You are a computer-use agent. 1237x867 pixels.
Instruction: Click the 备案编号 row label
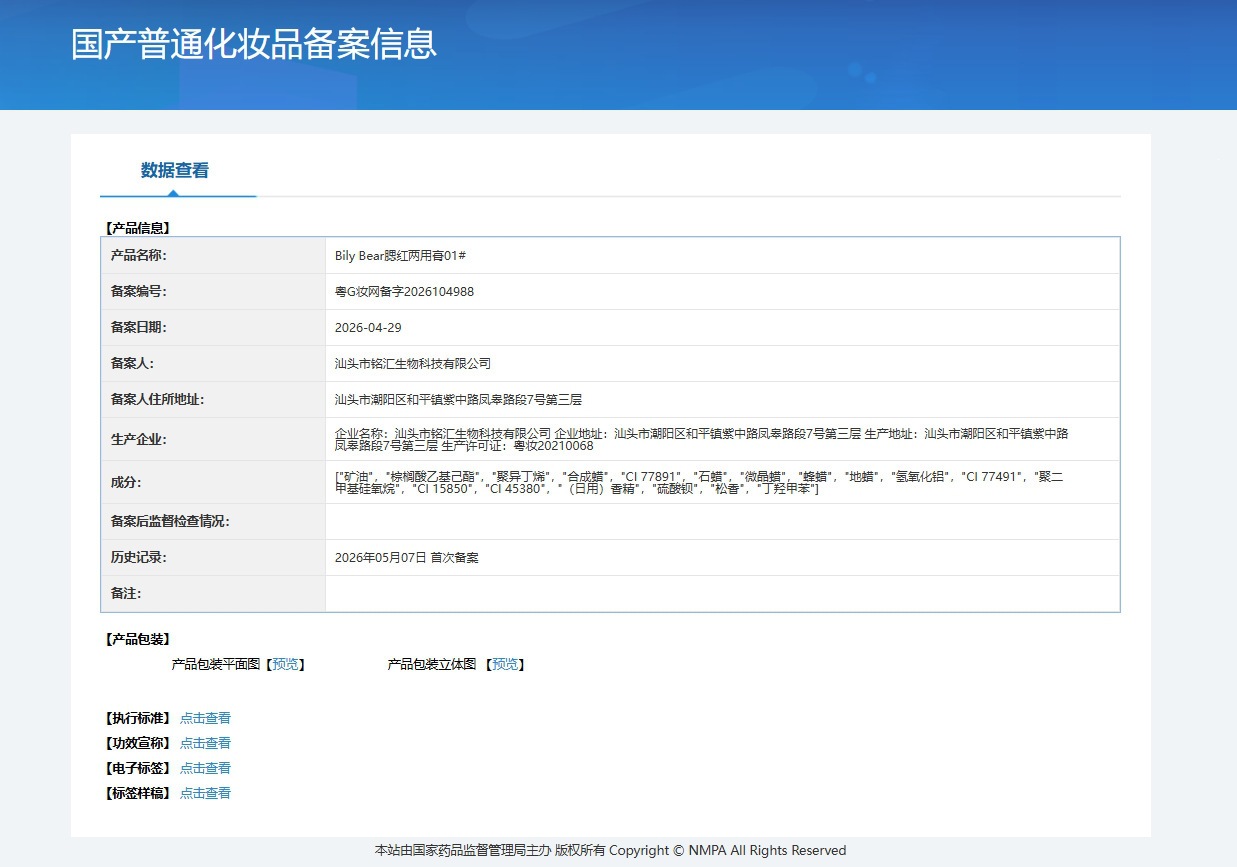pos(139,292)
